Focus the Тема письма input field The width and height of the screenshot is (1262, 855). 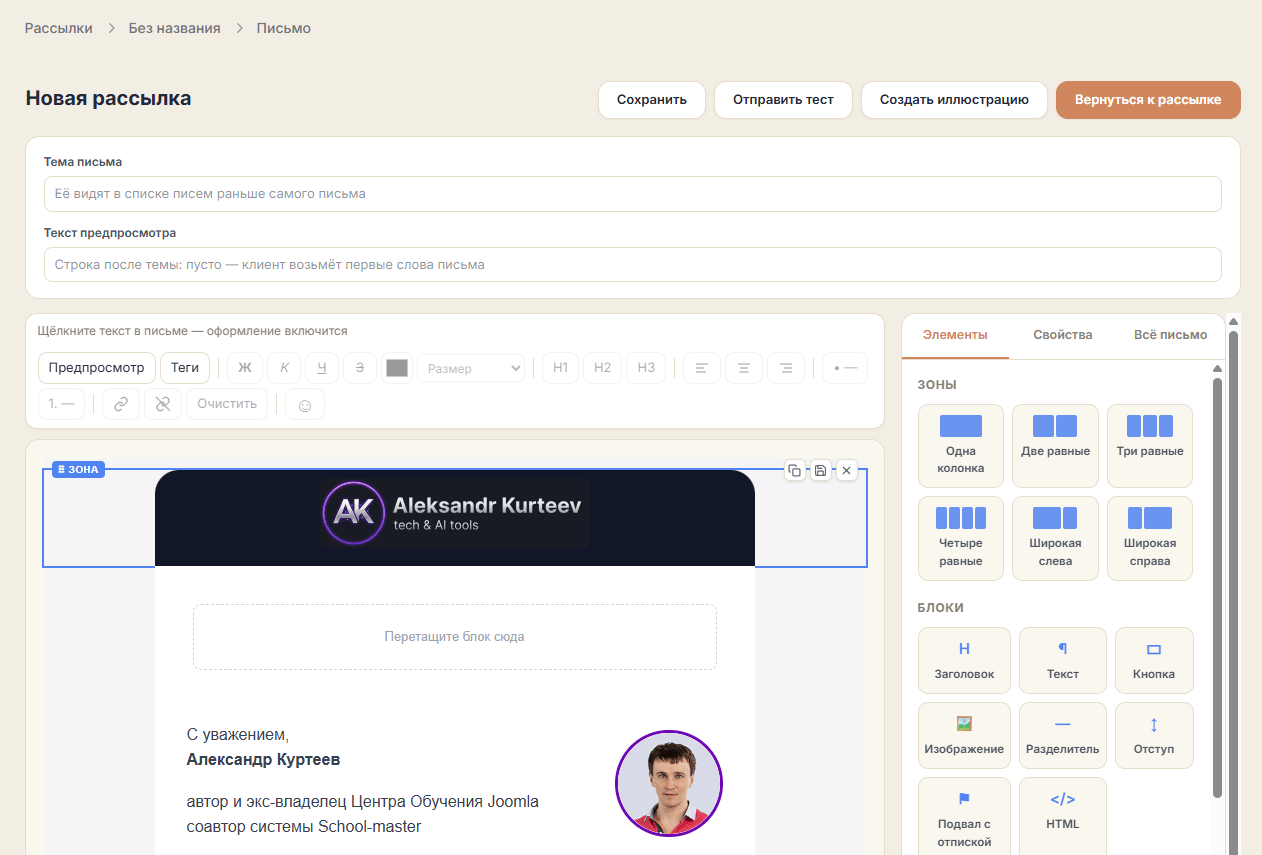(x=632, y=194)
